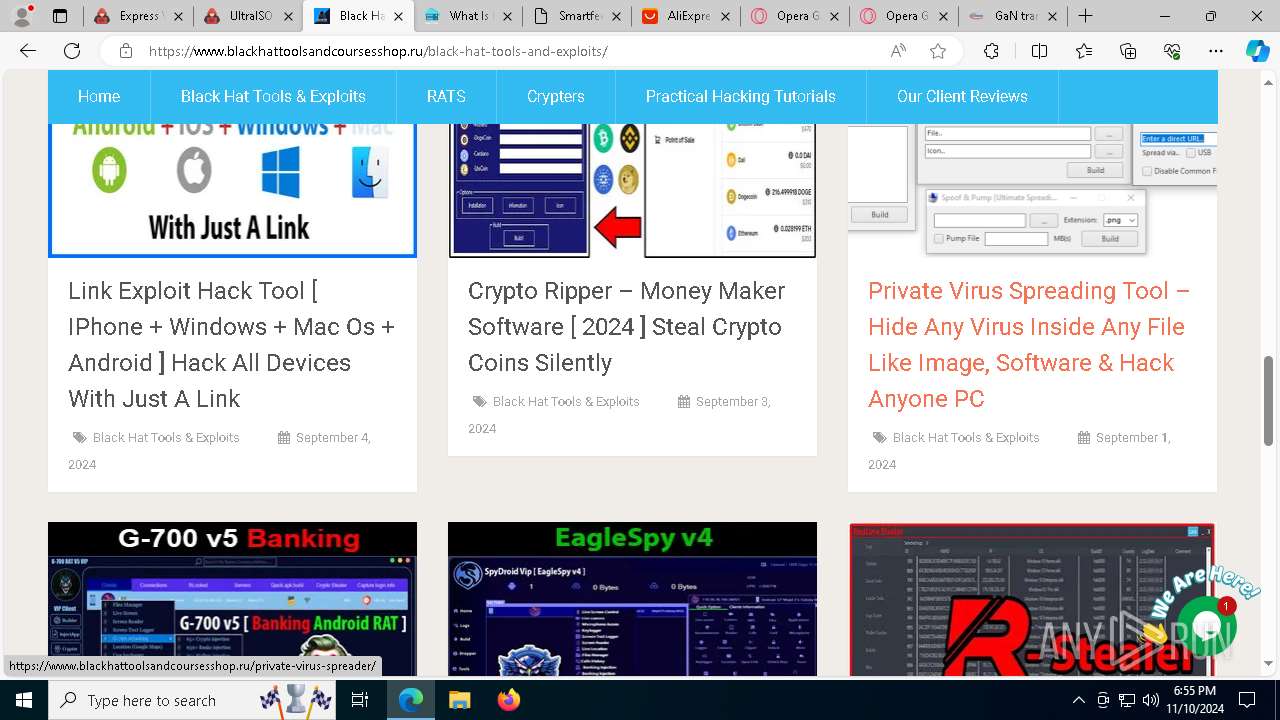
Task: Click the page vertical scrollbar thumb
Action: click(1269, 400)
